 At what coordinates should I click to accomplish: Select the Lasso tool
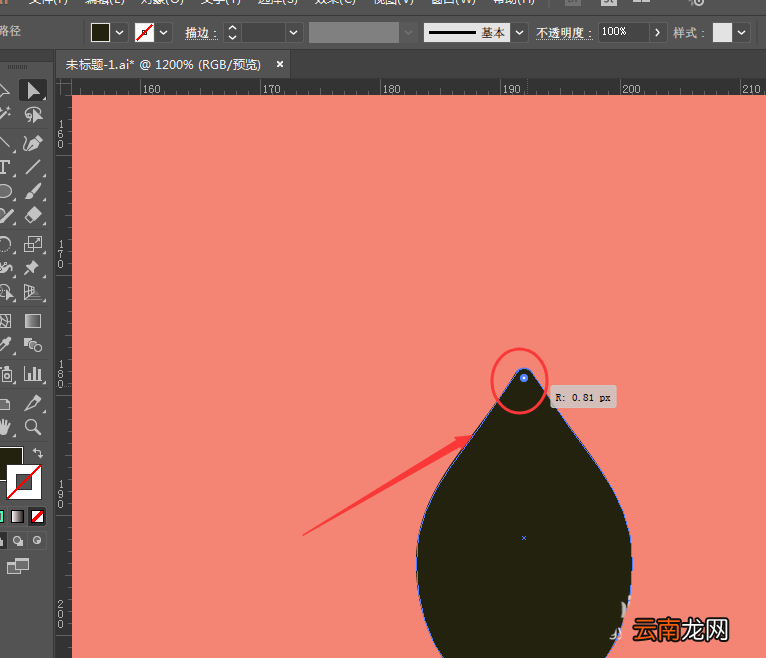(x=33, y=115)
